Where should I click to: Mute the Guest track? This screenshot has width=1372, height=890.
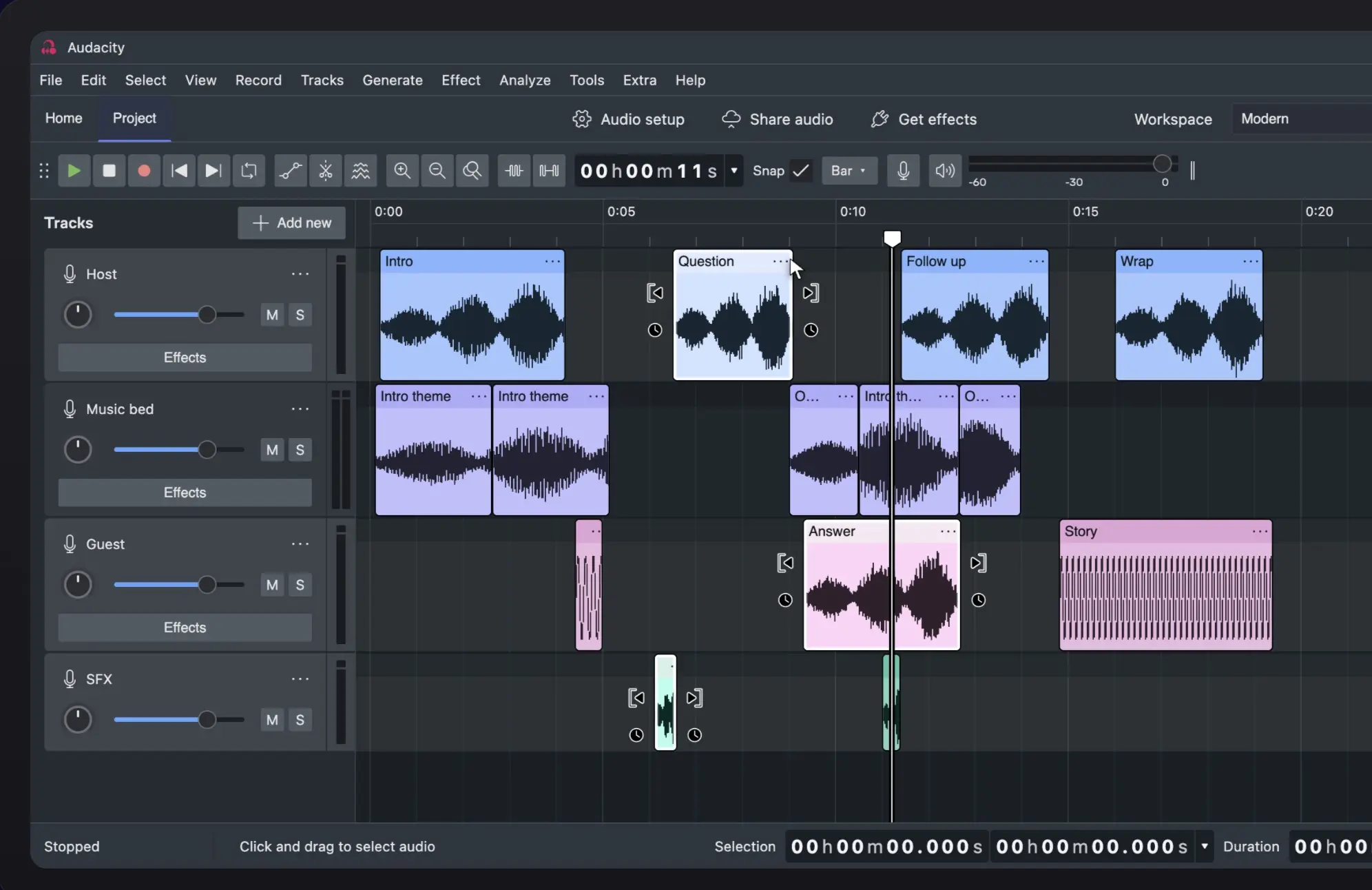[x=272, y=585]
